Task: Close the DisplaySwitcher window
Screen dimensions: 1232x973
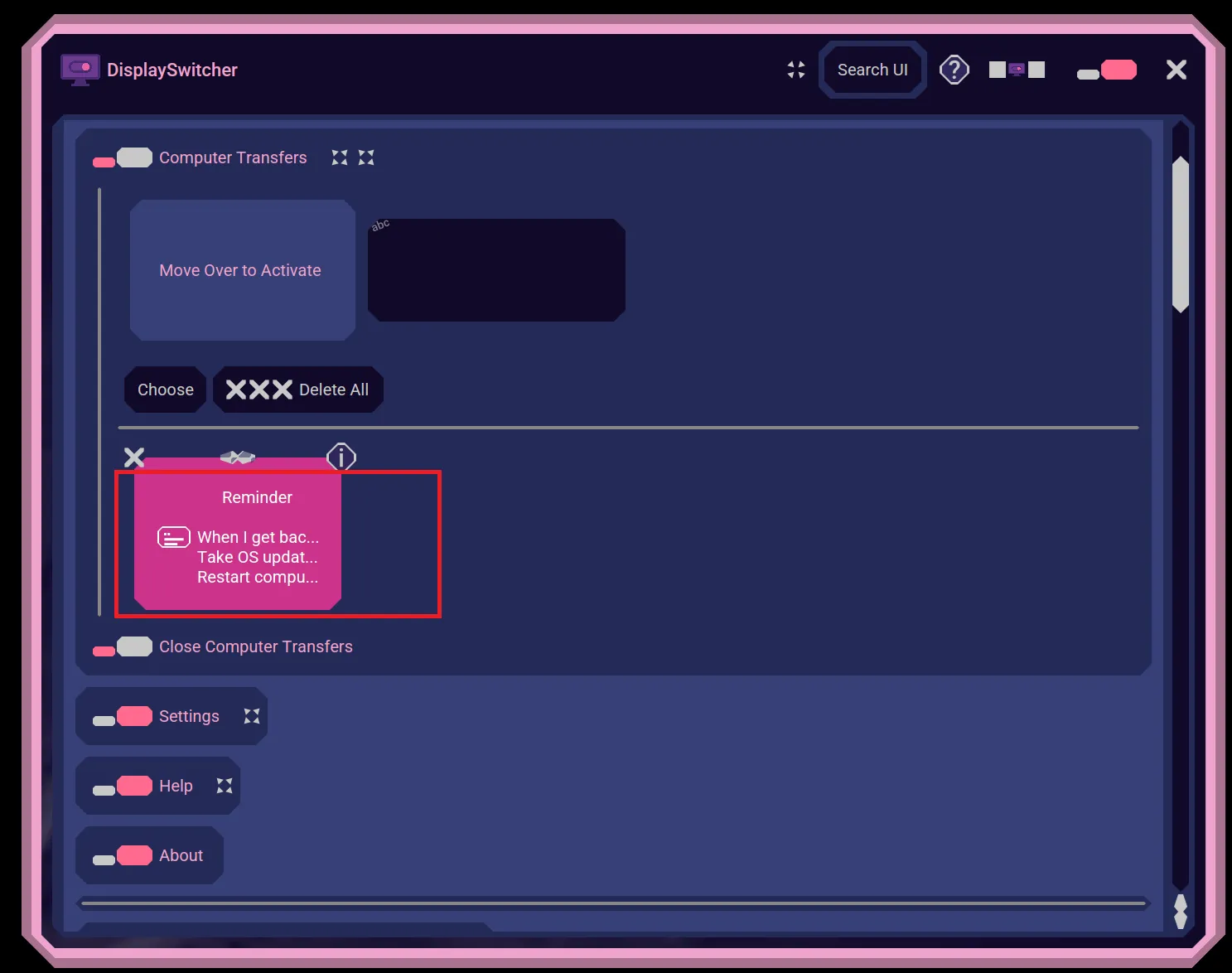Action: [1176, 70]
